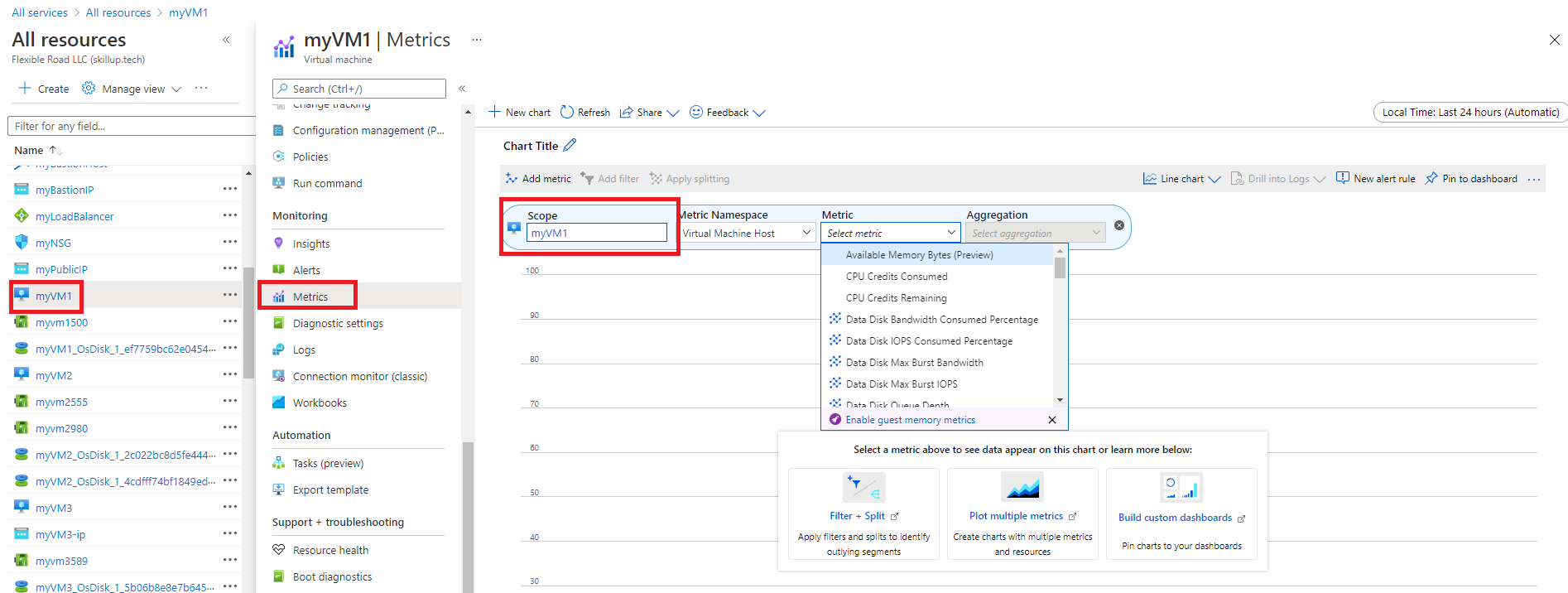Open the myNSG resource
Screen dimensions: 1568x593
53,243
